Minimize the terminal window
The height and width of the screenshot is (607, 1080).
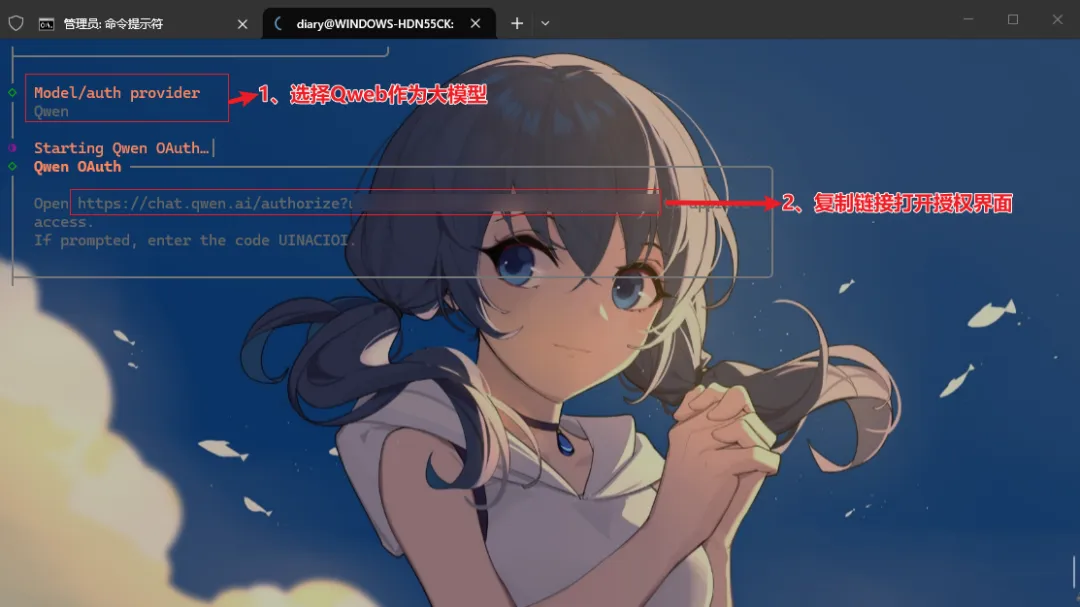tap(968, 19)
